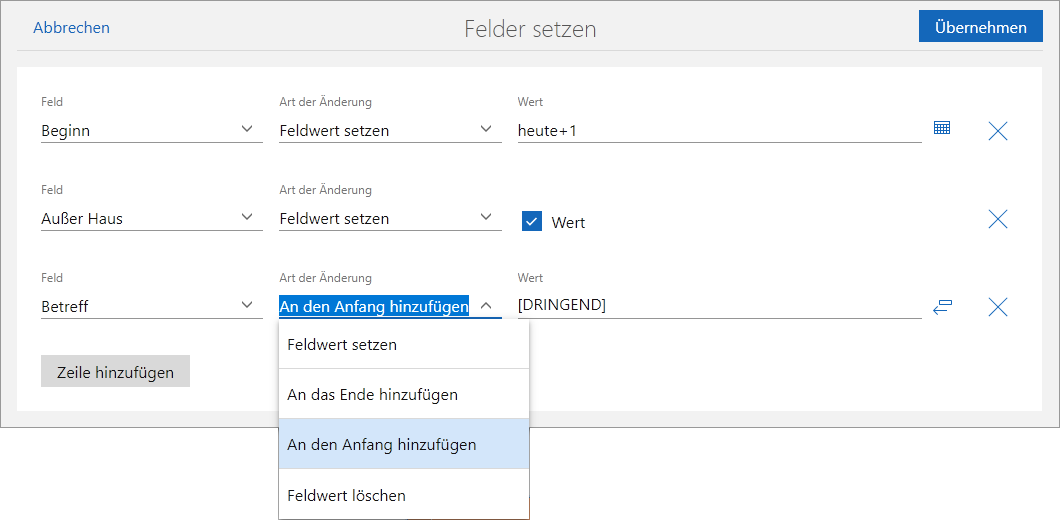The image size is (1060, 520).
Task: Delete the Betreff row
Action: point(997,307)
